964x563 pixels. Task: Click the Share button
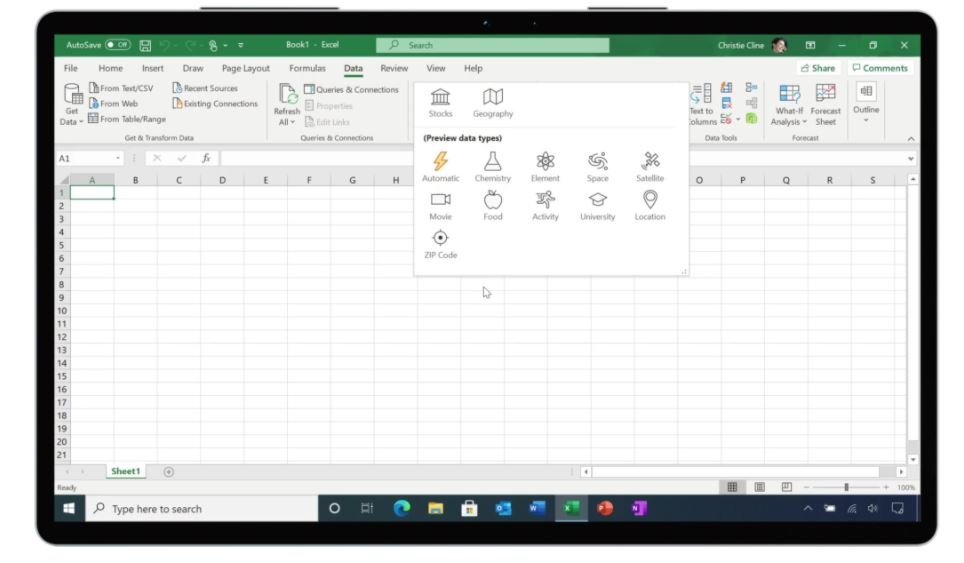(817, 68)
